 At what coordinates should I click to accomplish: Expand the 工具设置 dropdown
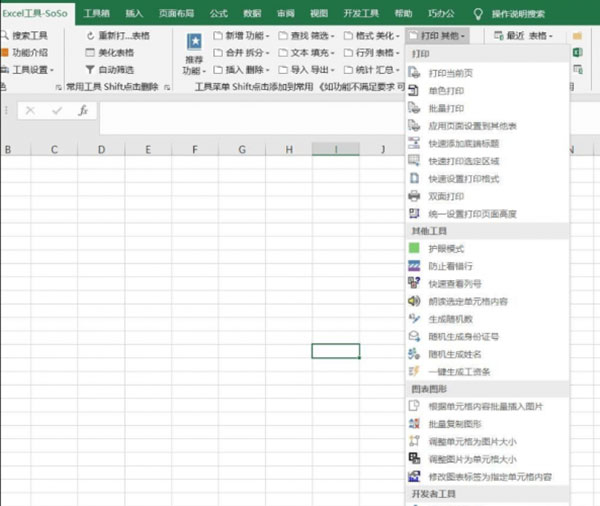(x=28, y=70)
